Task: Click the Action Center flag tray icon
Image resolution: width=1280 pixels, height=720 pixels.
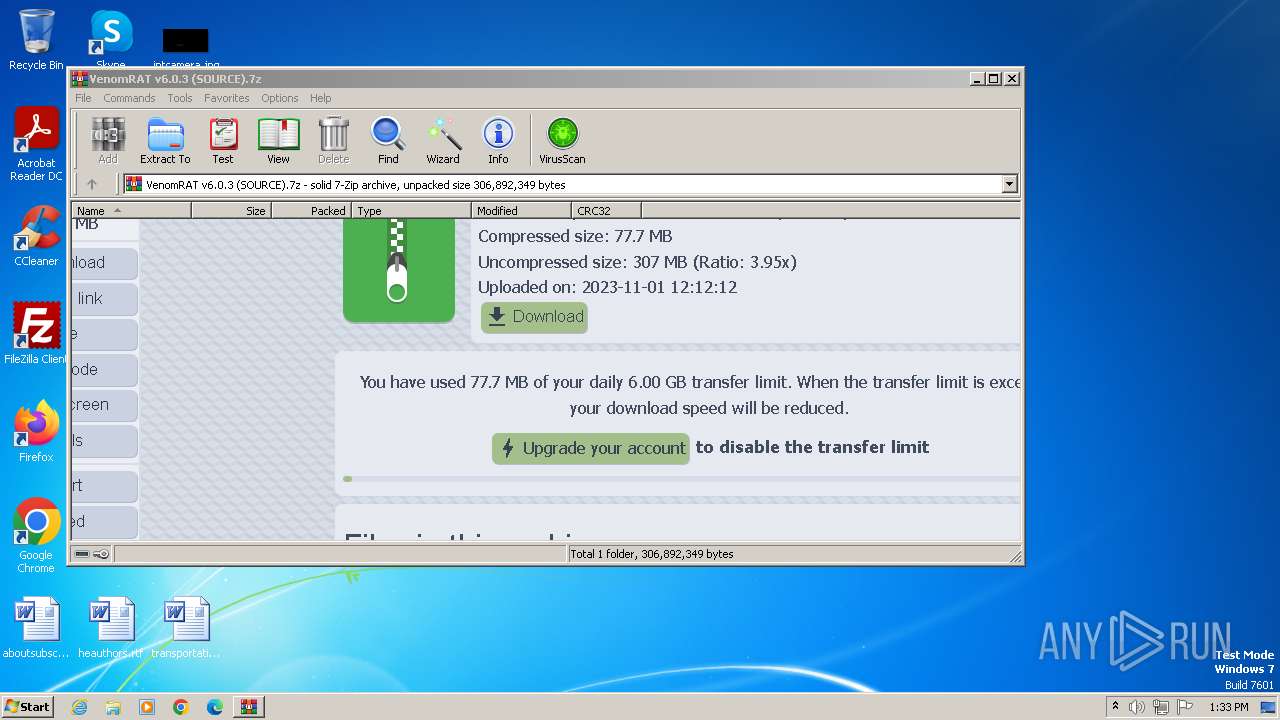Action: tap(1185, 707)
